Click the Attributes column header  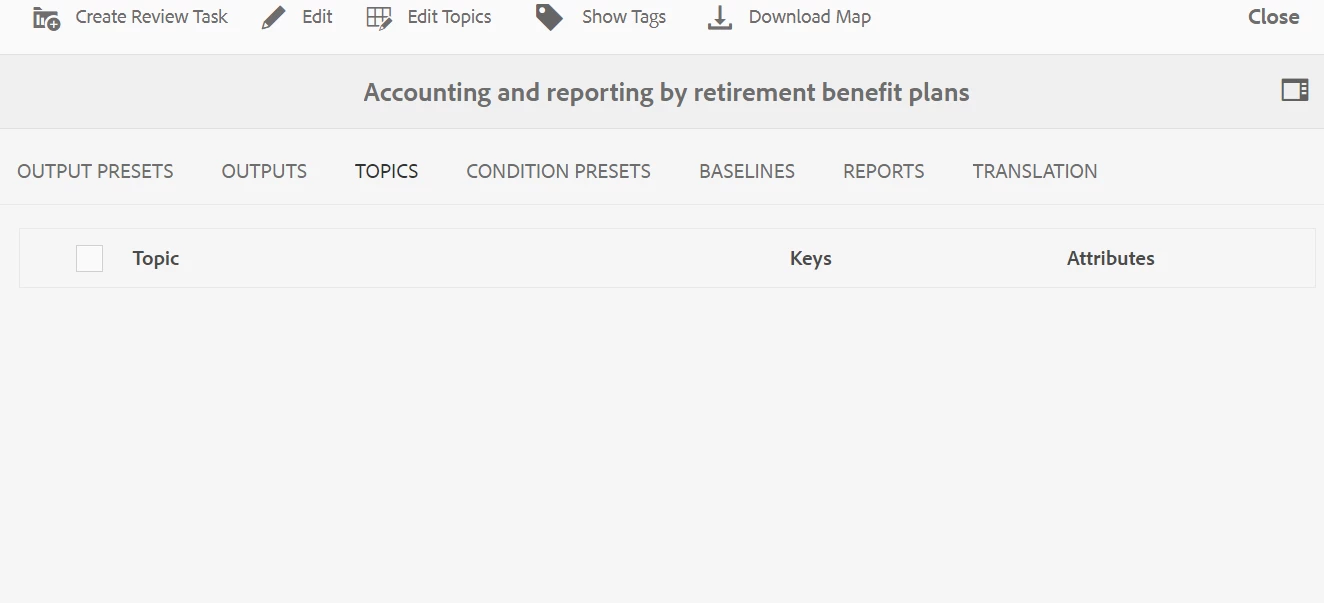tap(1111, 258)
